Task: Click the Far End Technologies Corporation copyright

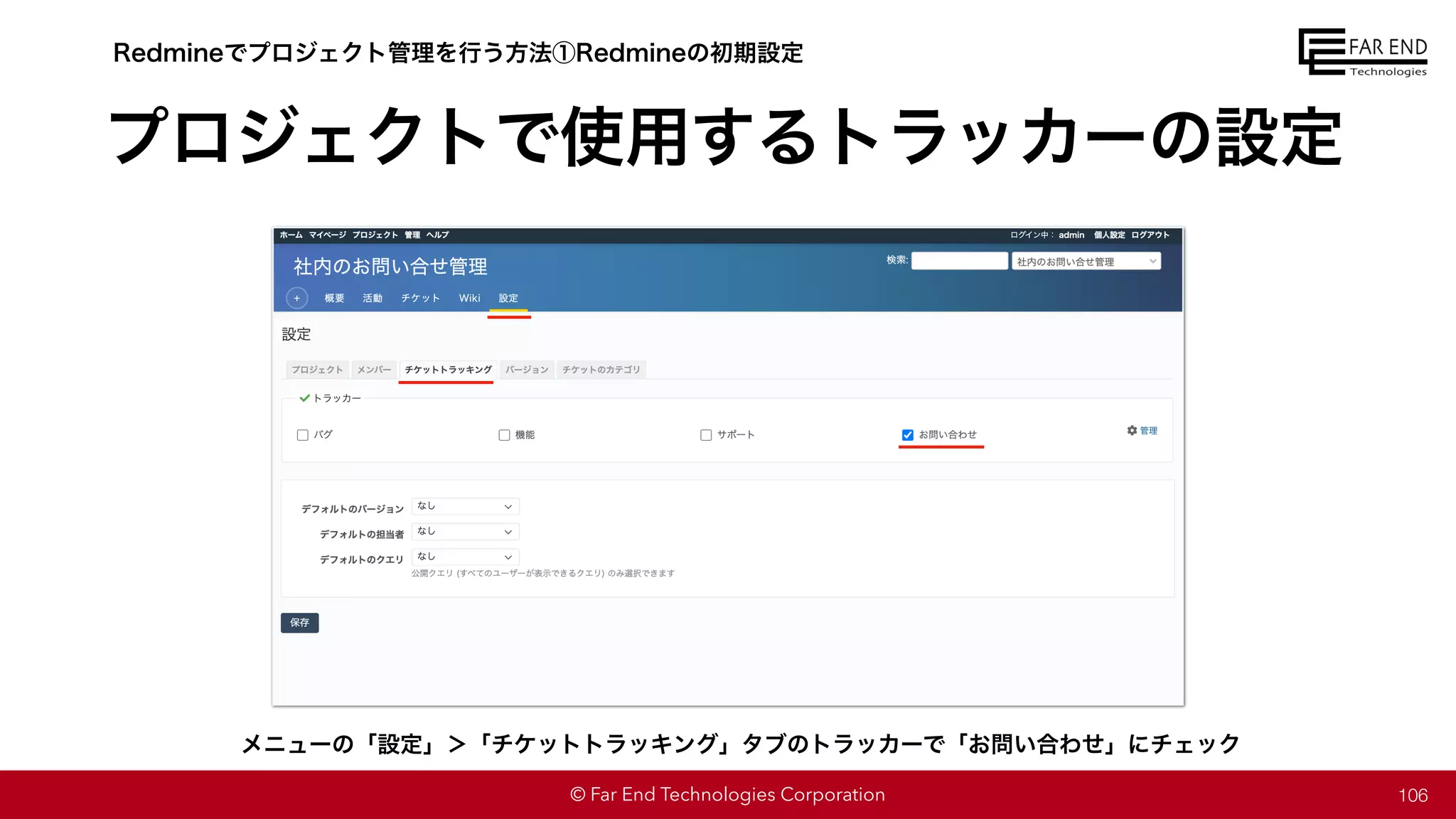Action: [728, 794]
